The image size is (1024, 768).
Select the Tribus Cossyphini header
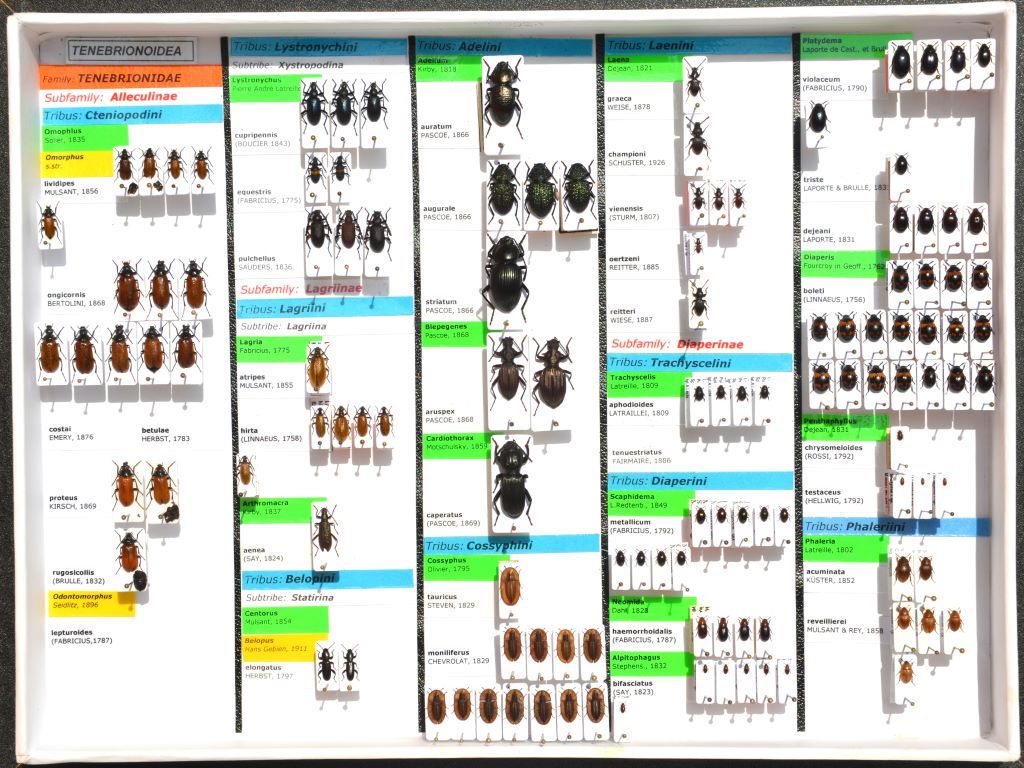pos(511,545)
